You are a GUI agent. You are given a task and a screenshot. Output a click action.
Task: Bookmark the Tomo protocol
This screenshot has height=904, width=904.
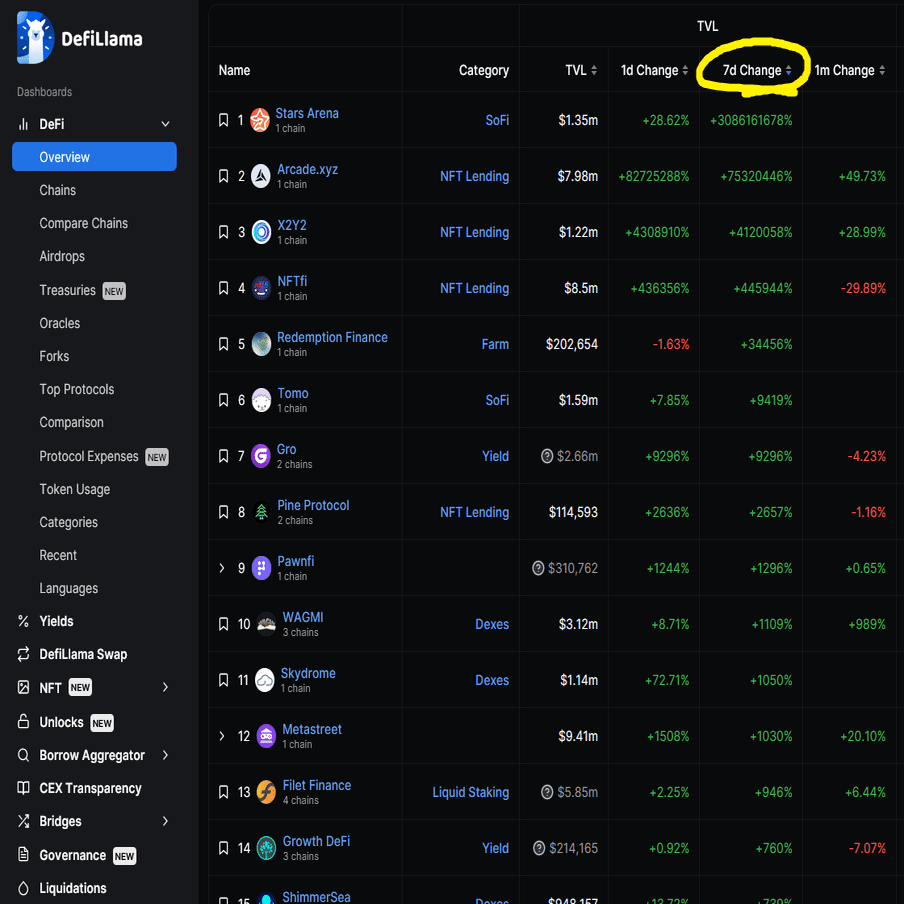tap(224, 400)
